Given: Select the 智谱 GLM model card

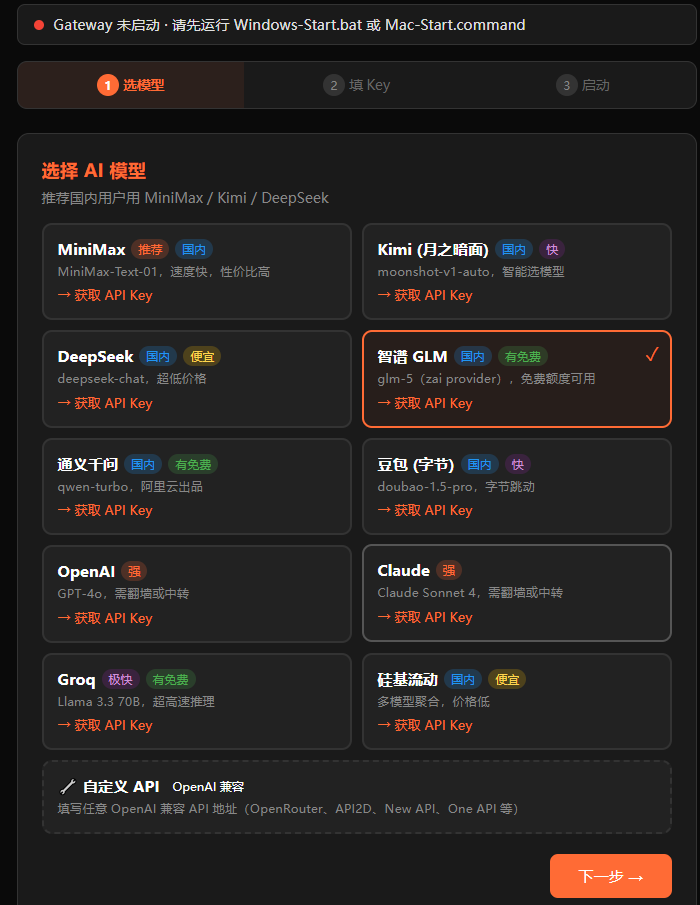Looking at the screenshot, I should [x=516, y=379].
